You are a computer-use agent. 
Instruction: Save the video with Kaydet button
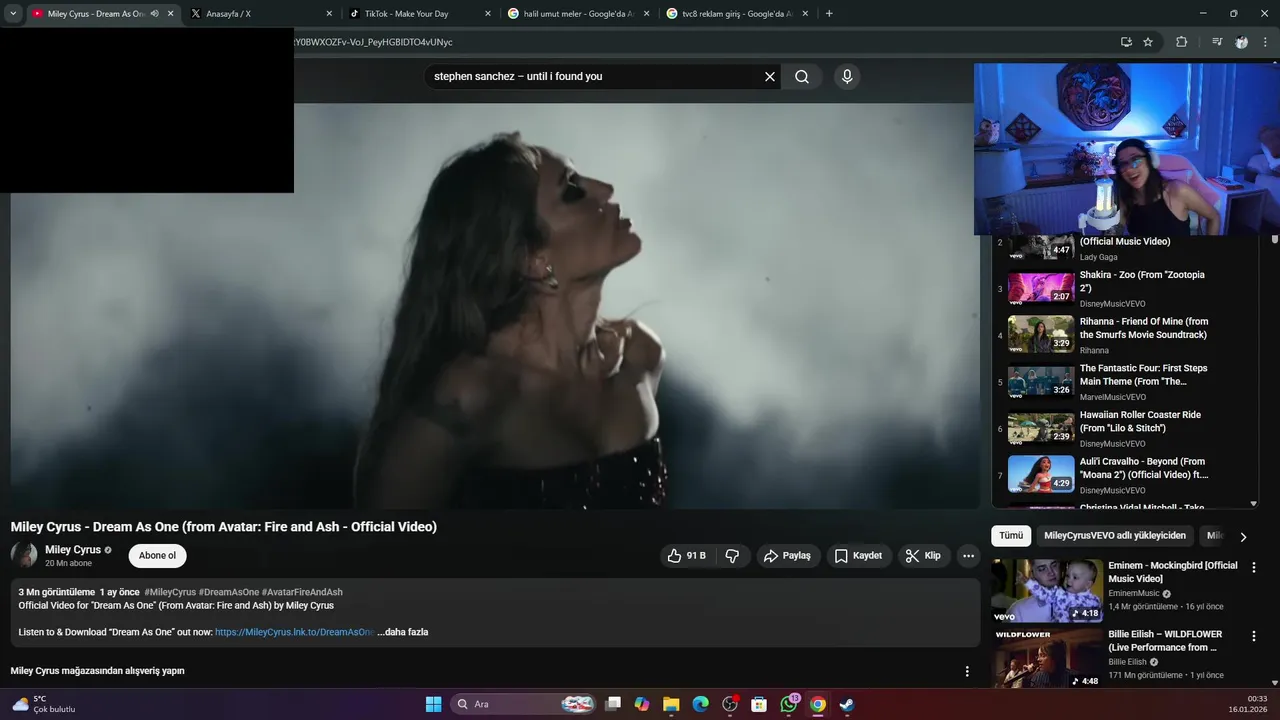859,556
